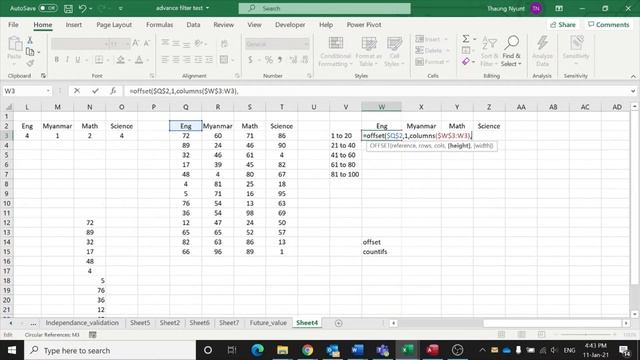Click the Search box in title bar

(x=324, y=8)
